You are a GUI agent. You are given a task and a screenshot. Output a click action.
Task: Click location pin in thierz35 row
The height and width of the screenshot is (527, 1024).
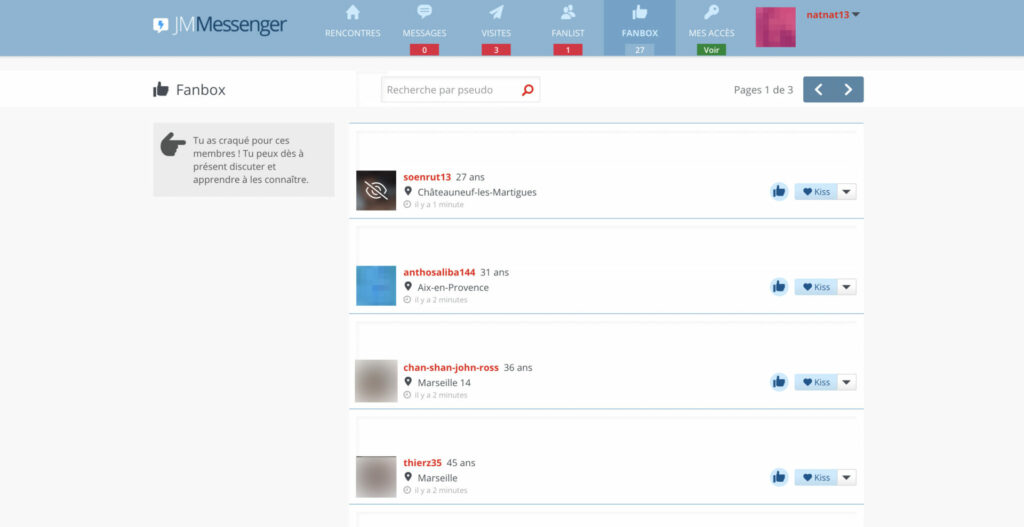click(408, 477)
